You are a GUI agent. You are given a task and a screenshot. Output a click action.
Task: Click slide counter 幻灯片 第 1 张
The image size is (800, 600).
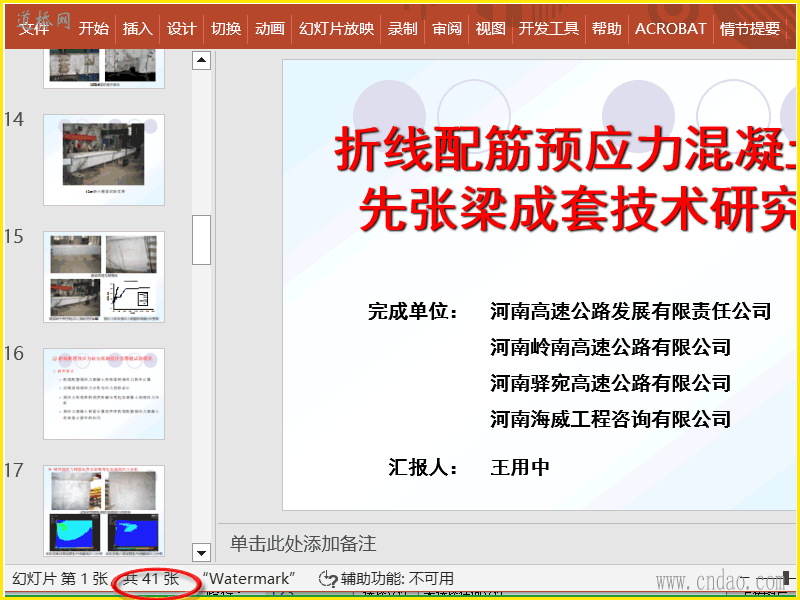(x=60, y=579)
